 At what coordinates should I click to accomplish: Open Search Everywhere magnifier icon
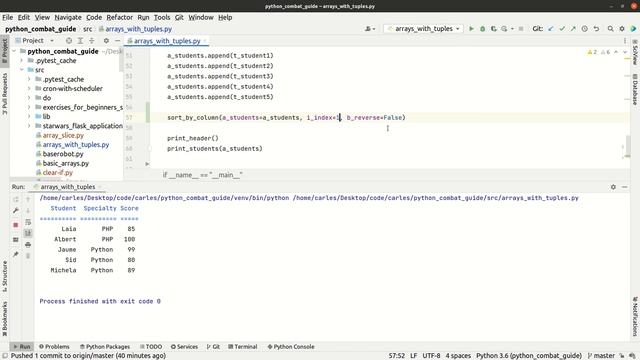[610, 29]
